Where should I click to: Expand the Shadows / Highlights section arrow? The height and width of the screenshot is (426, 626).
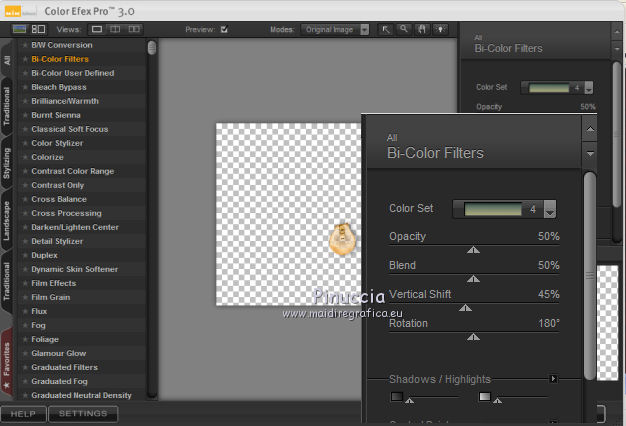tap(553, 378)
